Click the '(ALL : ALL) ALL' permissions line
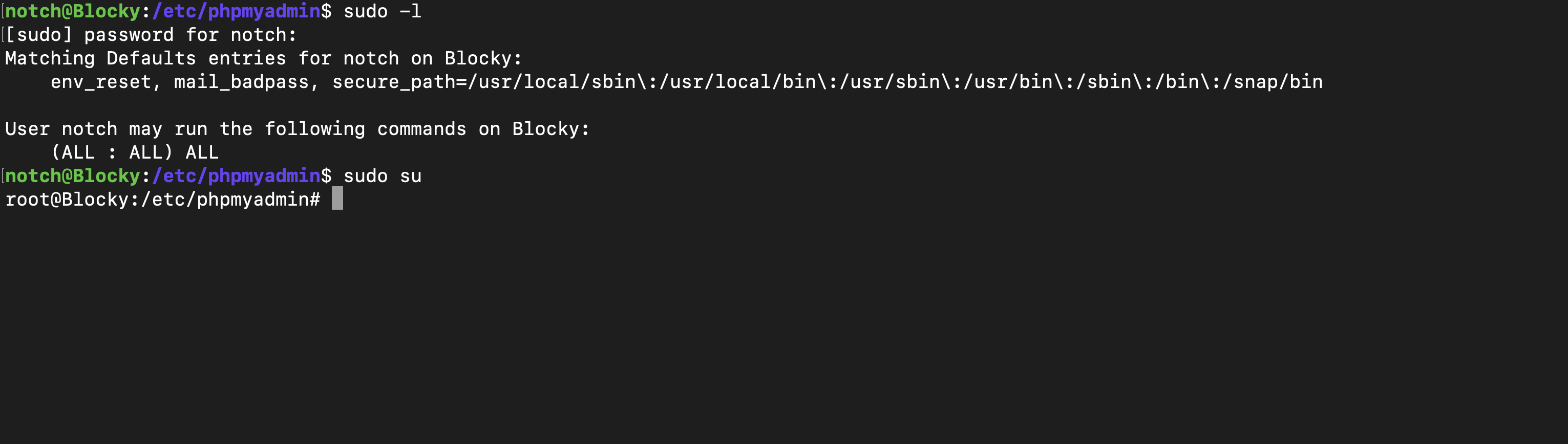 [x=135, y=152]
